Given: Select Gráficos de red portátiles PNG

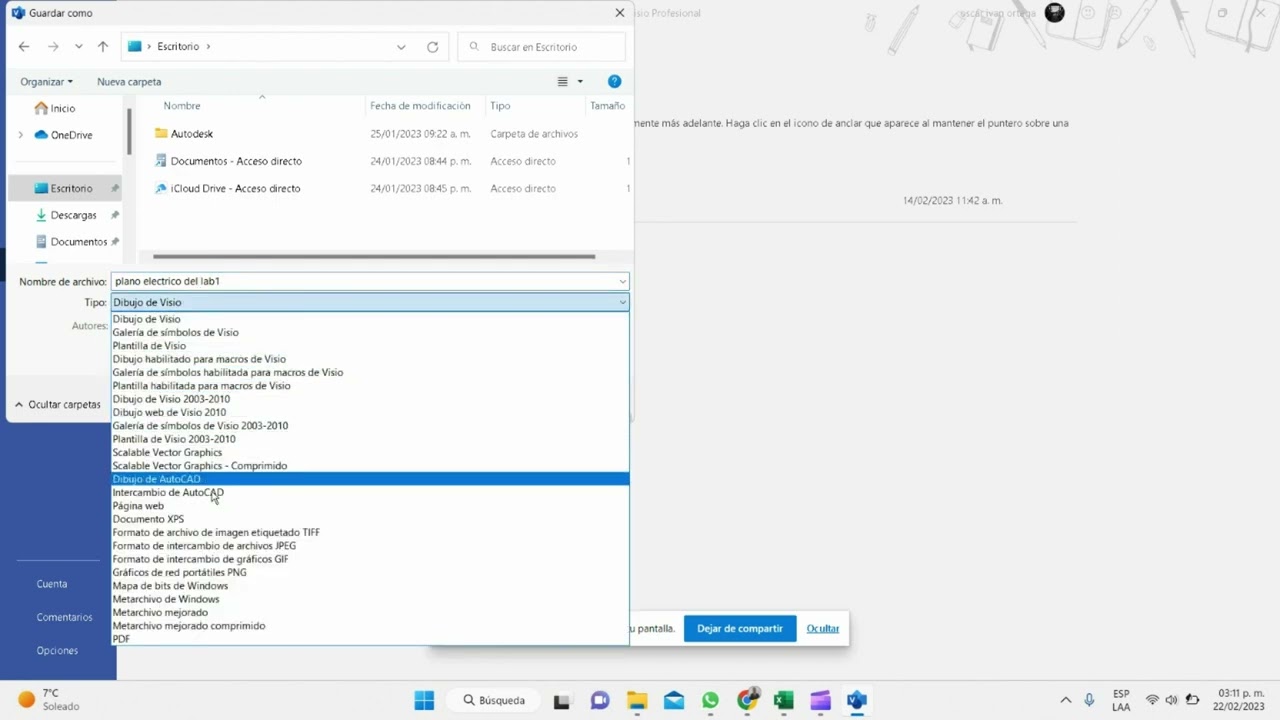Looking at the screenshot, I should 370,572.
